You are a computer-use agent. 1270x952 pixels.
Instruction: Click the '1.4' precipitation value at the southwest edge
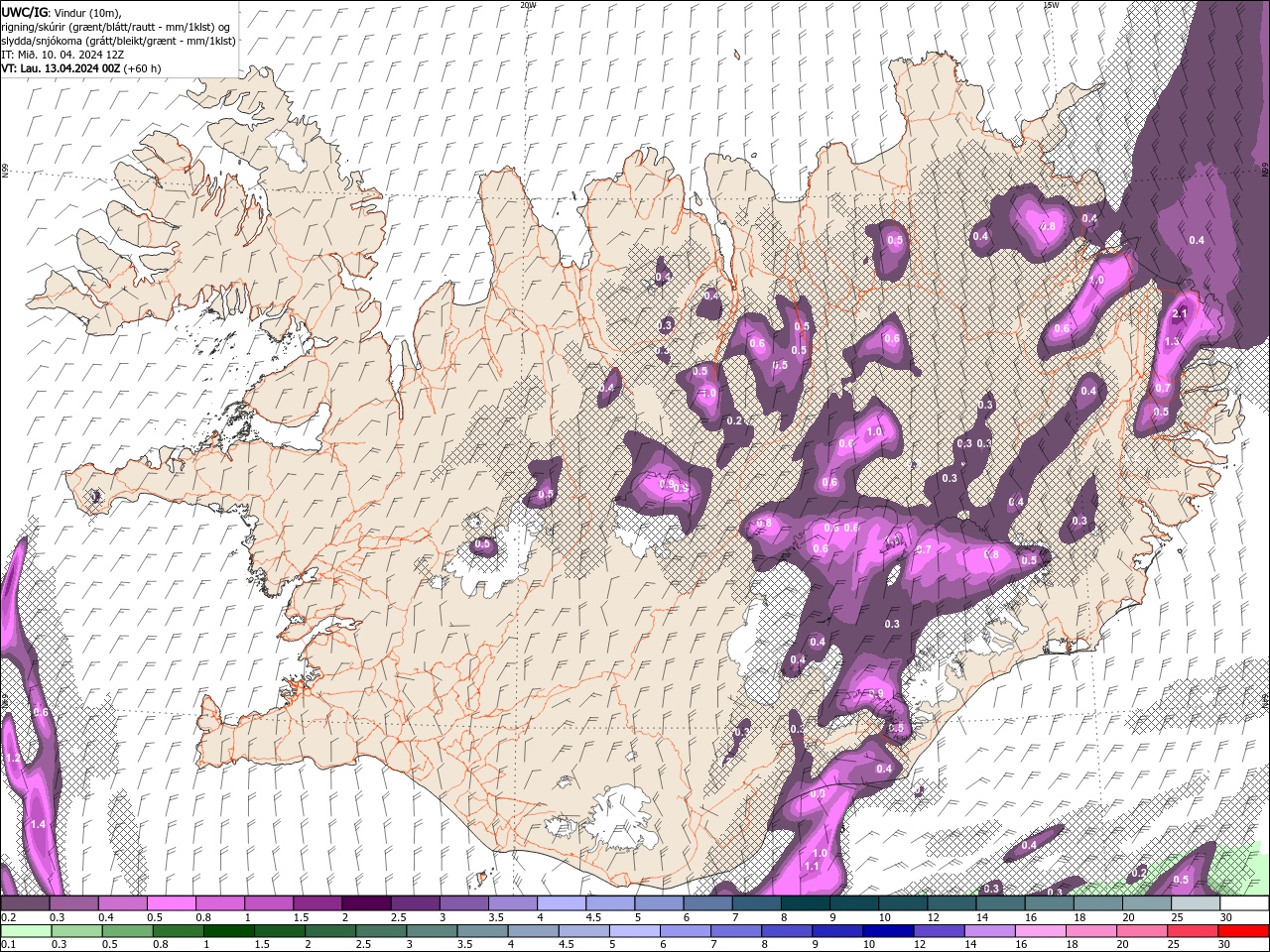pyautogui.click(x=39, y=825)
